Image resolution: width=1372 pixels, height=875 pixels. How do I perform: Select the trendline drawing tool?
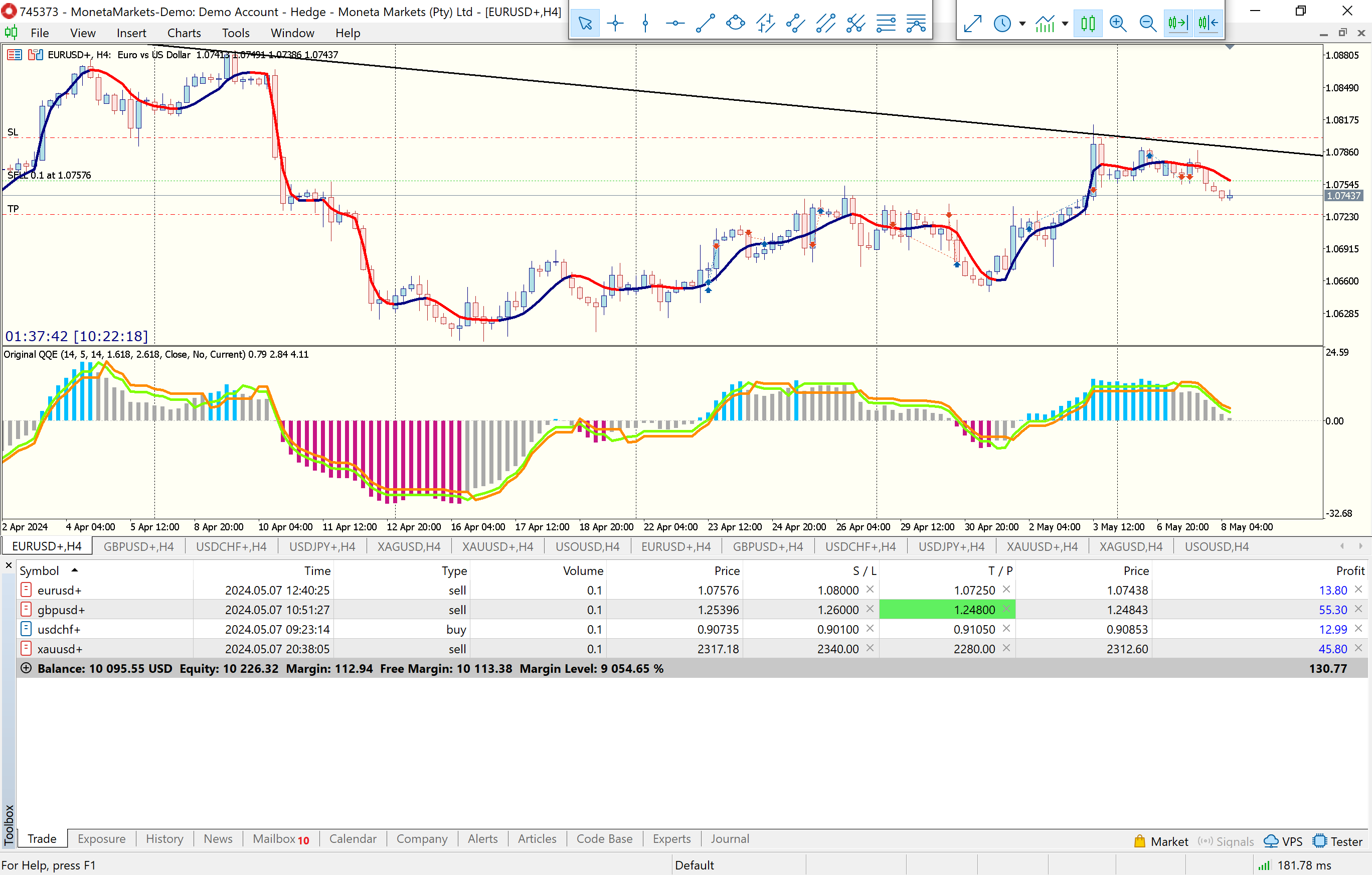[x=706, y=24]
